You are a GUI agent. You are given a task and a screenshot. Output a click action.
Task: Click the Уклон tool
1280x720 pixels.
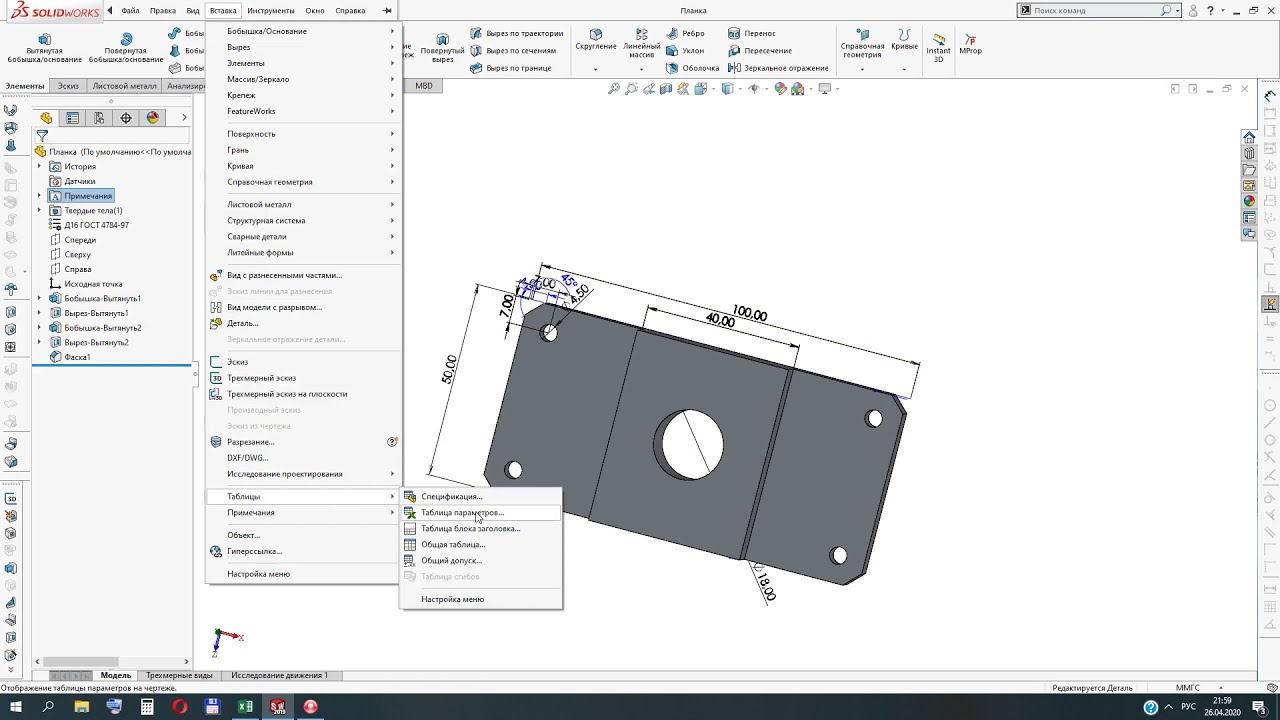(x=686, y=50)
